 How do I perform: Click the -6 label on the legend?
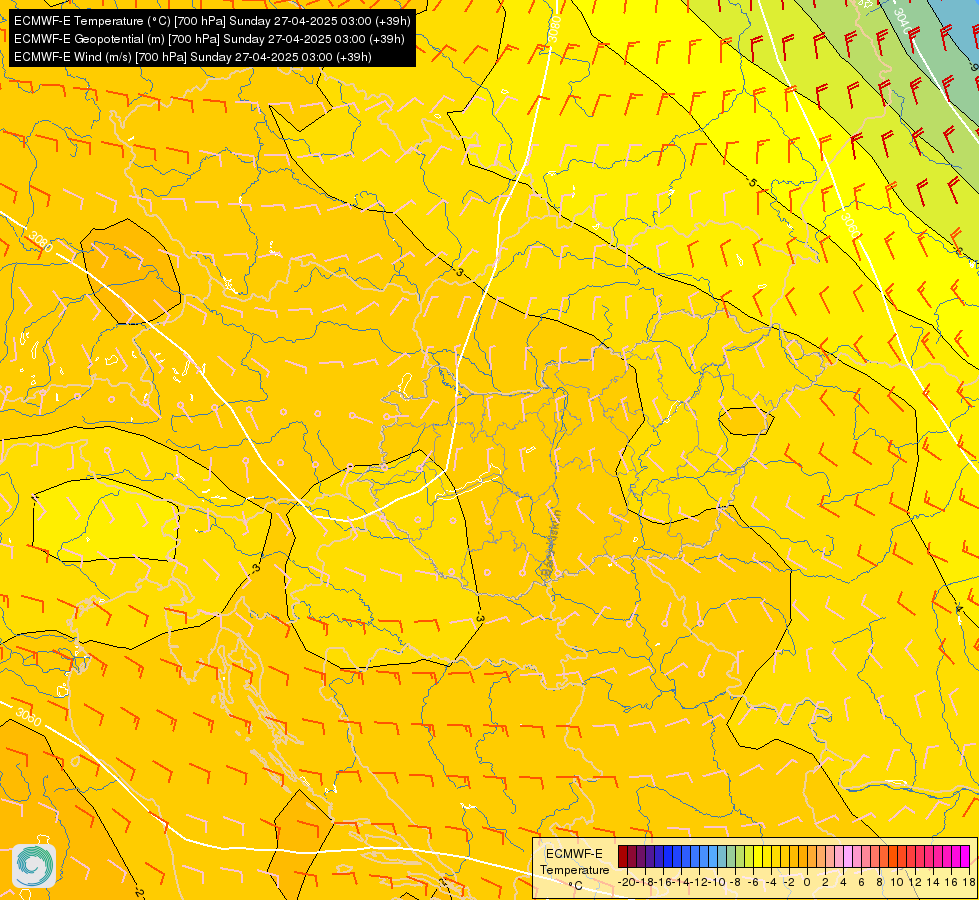(x=753, y=882)
